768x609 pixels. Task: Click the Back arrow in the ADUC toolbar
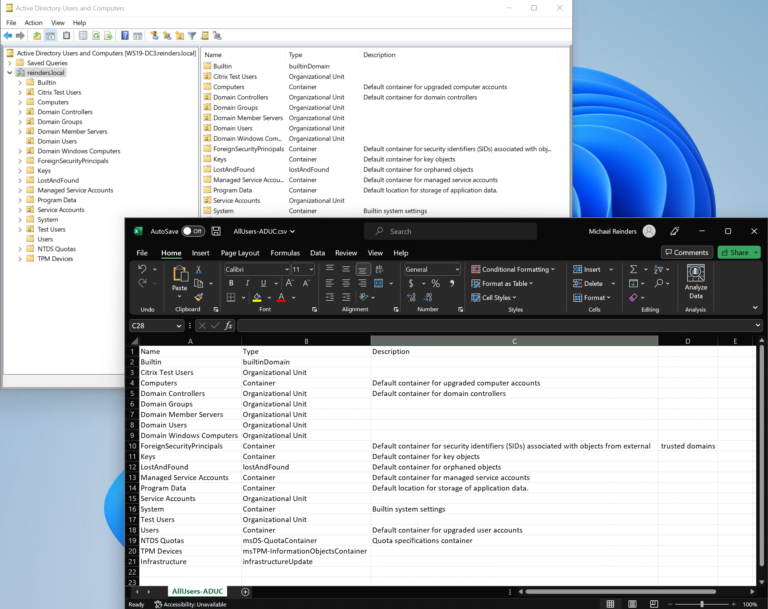[x=8, y=36]
